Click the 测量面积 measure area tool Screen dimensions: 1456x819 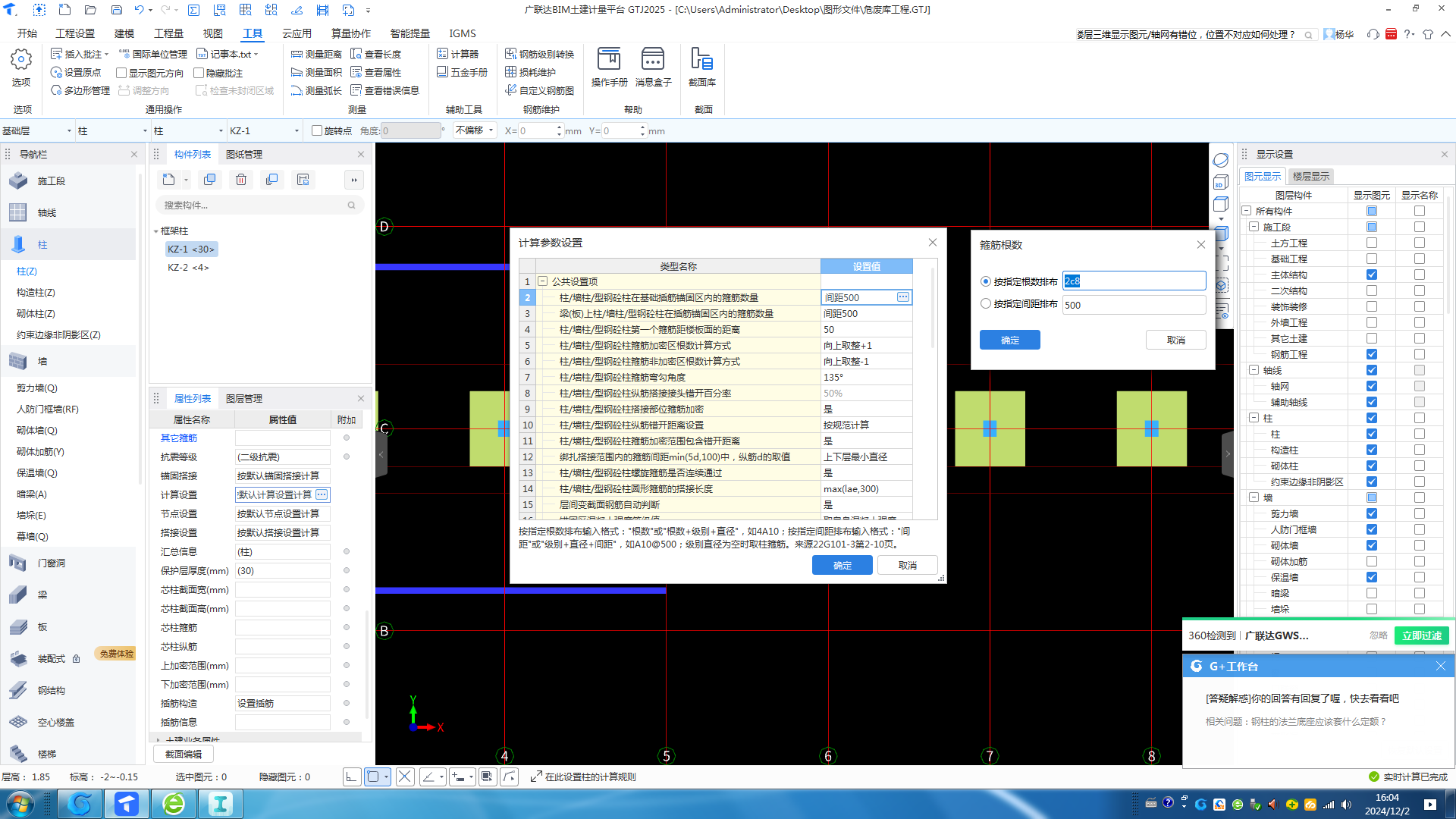click(x=316, y=72)
